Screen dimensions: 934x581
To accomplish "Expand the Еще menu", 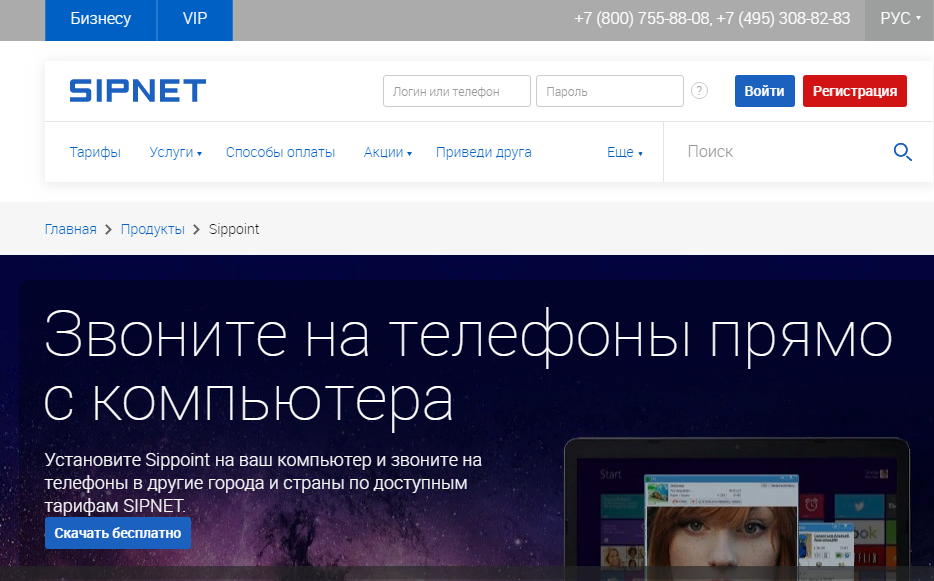I will [x=625, y=153].
